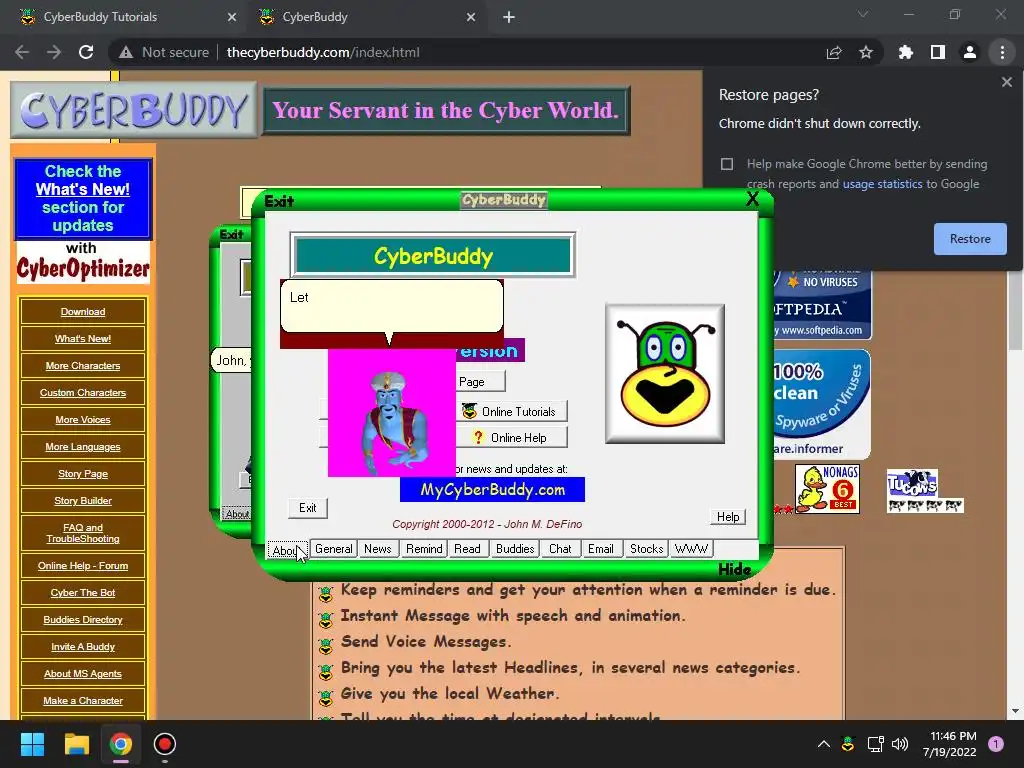Open the Chrome three-dot menu
The height and width of the screenshot is (768, 1024).
pyautogui.click(x=1002, y=52)
